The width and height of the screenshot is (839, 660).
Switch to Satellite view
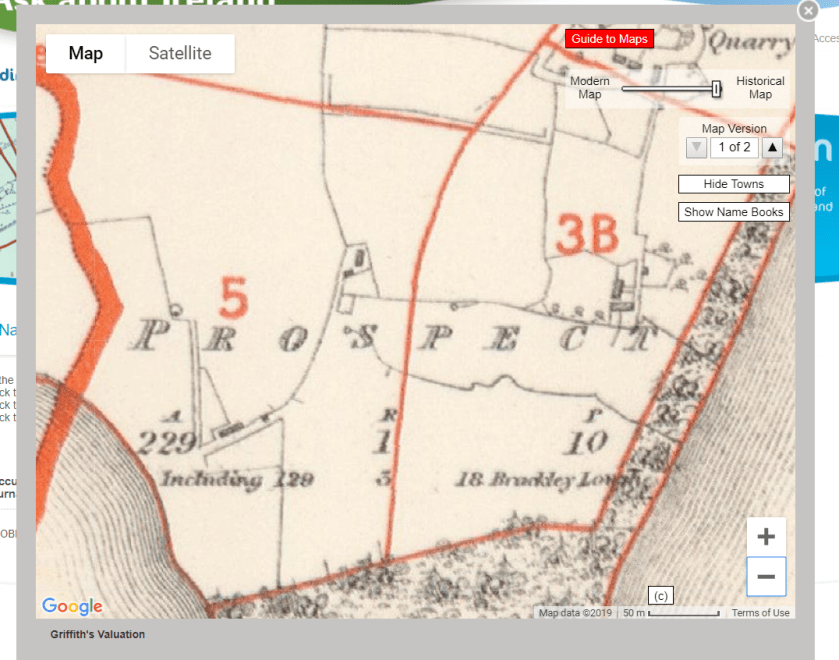(180, 54)
